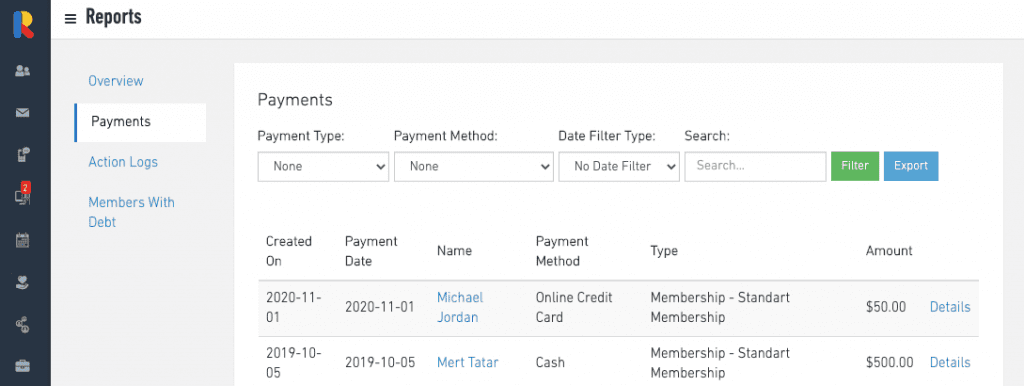Screen dimensions: 1024x386
Task: Open the members icon in the sidebar
Action: (x=23, y=71)
